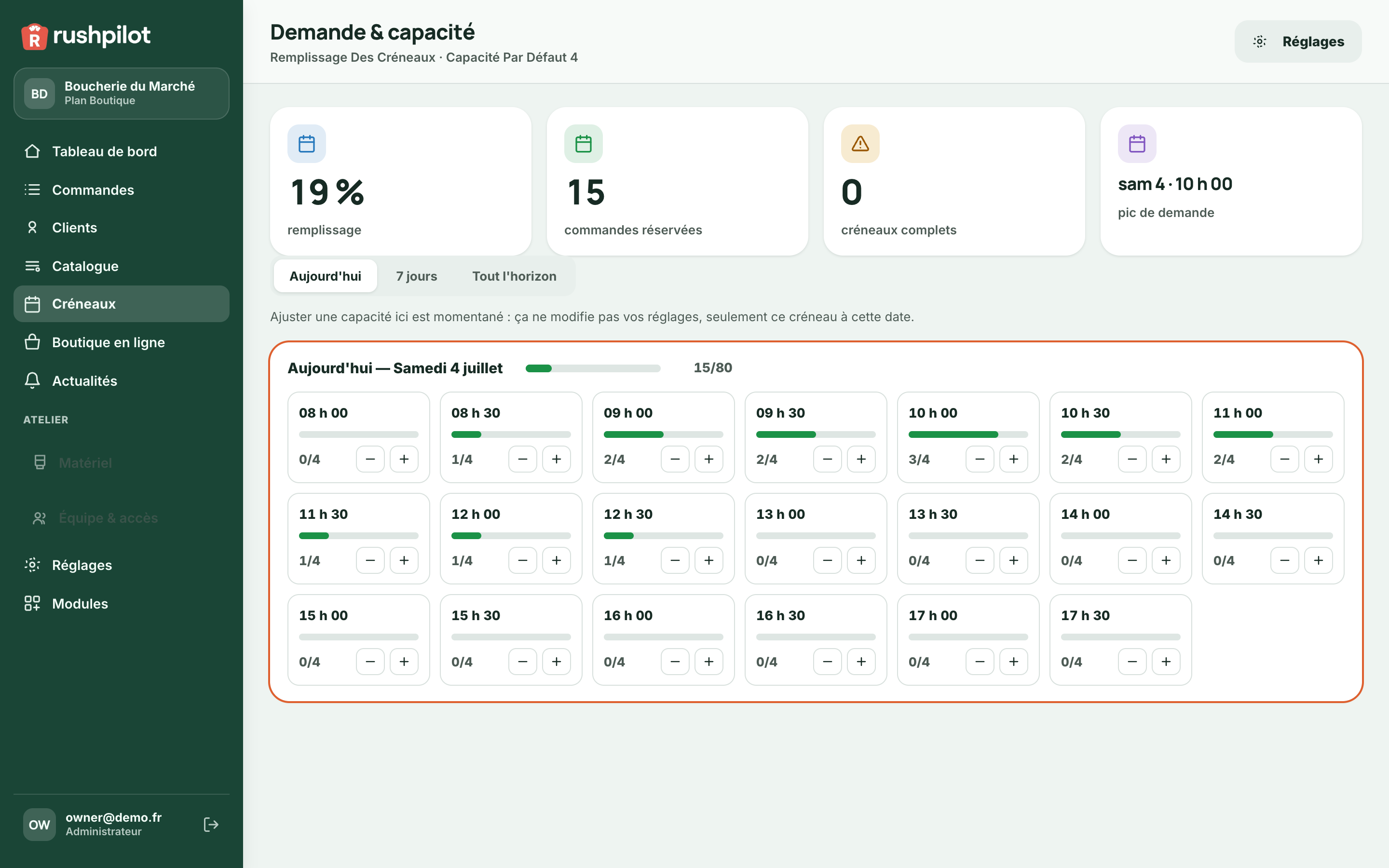This screenshot has width=1389, height=868.
Task: Click the 09 h 00 slot fill bar
Action: point(663,434)
